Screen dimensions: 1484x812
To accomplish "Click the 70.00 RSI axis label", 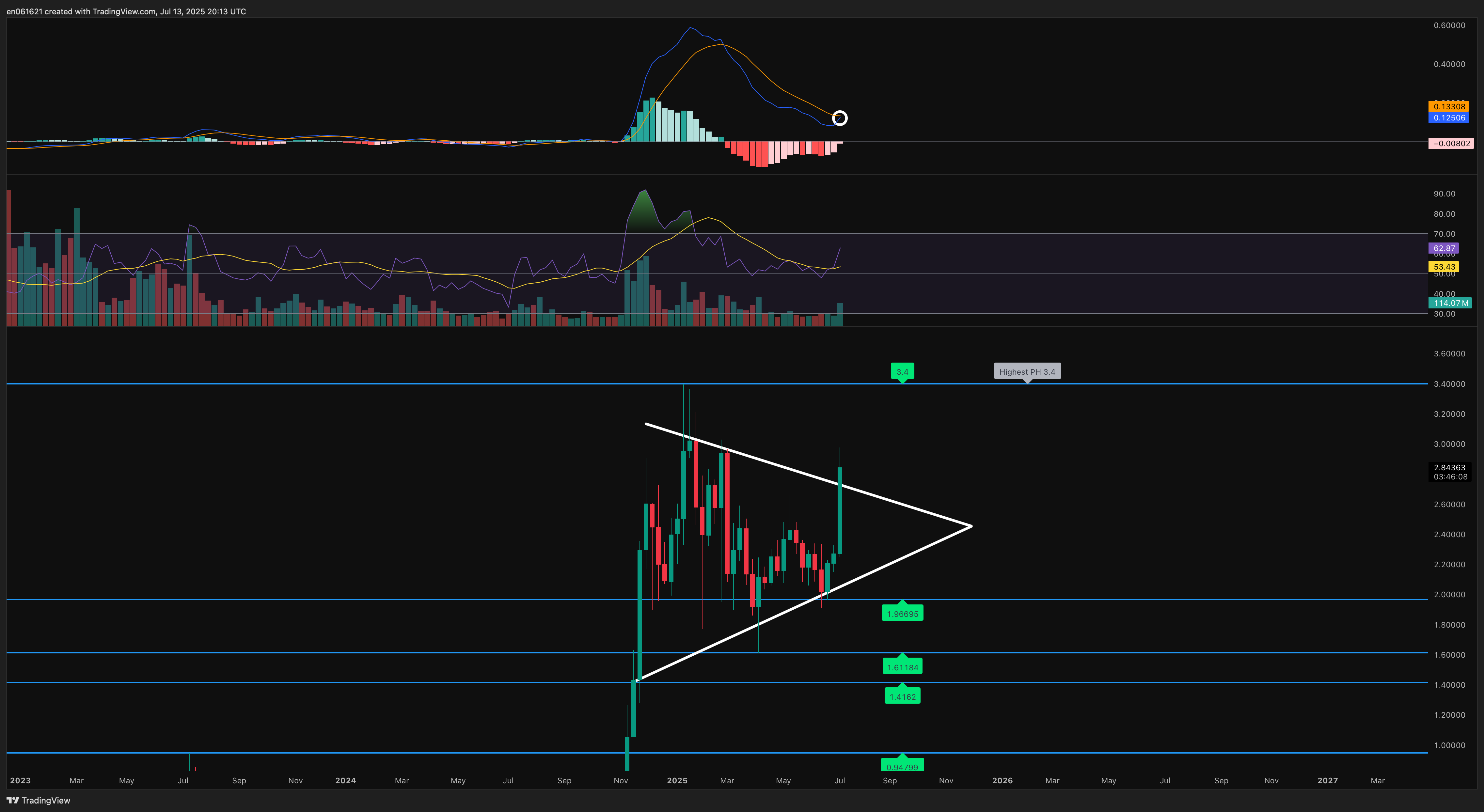I will 1444,234.
